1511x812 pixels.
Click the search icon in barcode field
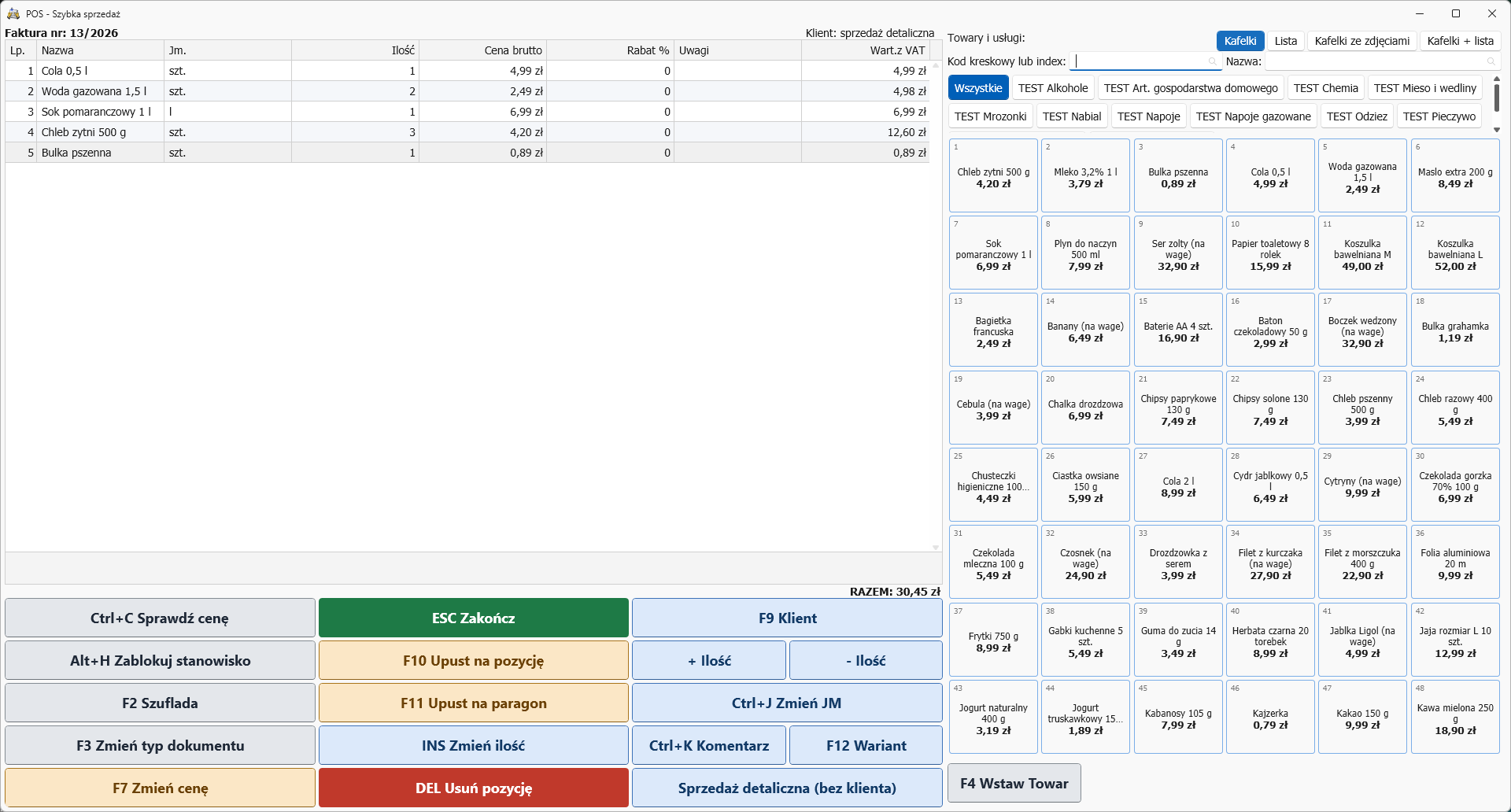[1213, 61]
